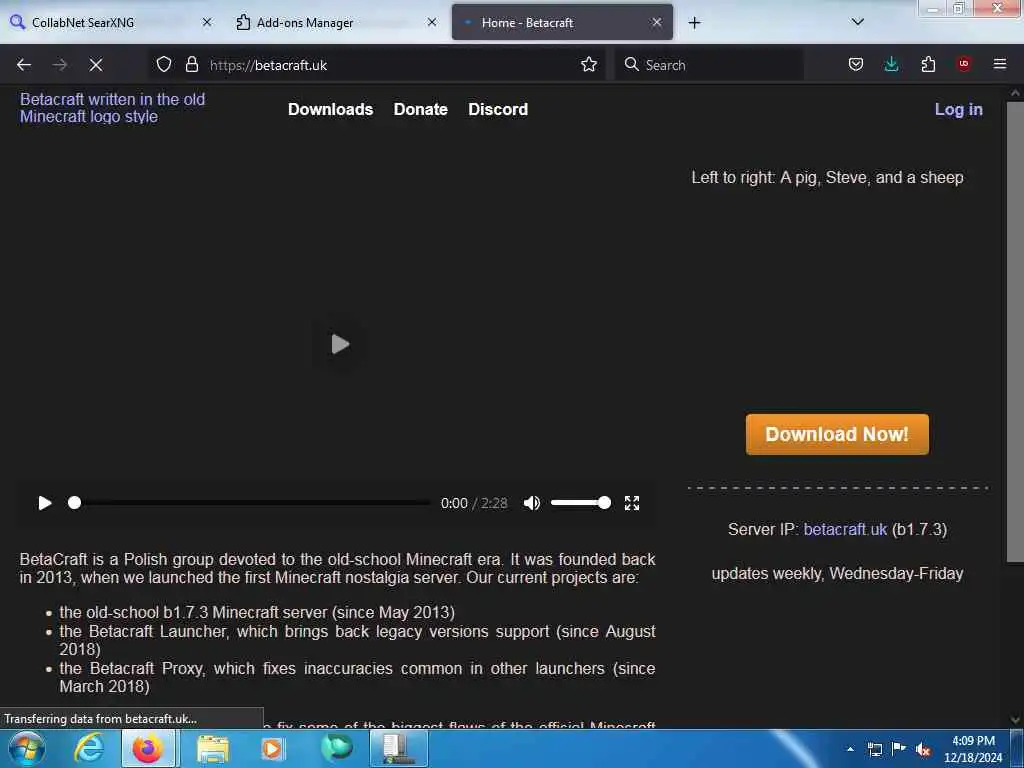Click the Download Now! button
This screenshot has width=1024, height=768.
pos(837,434)
